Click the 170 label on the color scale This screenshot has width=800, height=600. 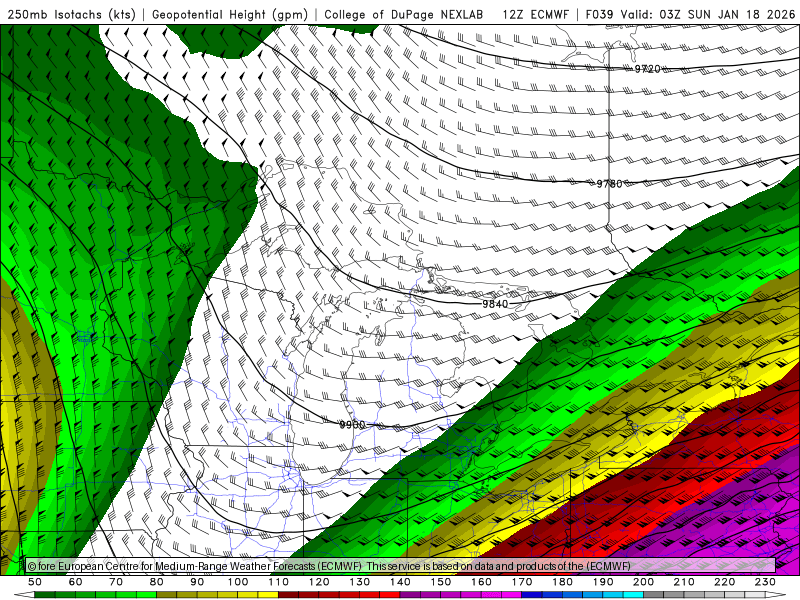click(522, 582)
